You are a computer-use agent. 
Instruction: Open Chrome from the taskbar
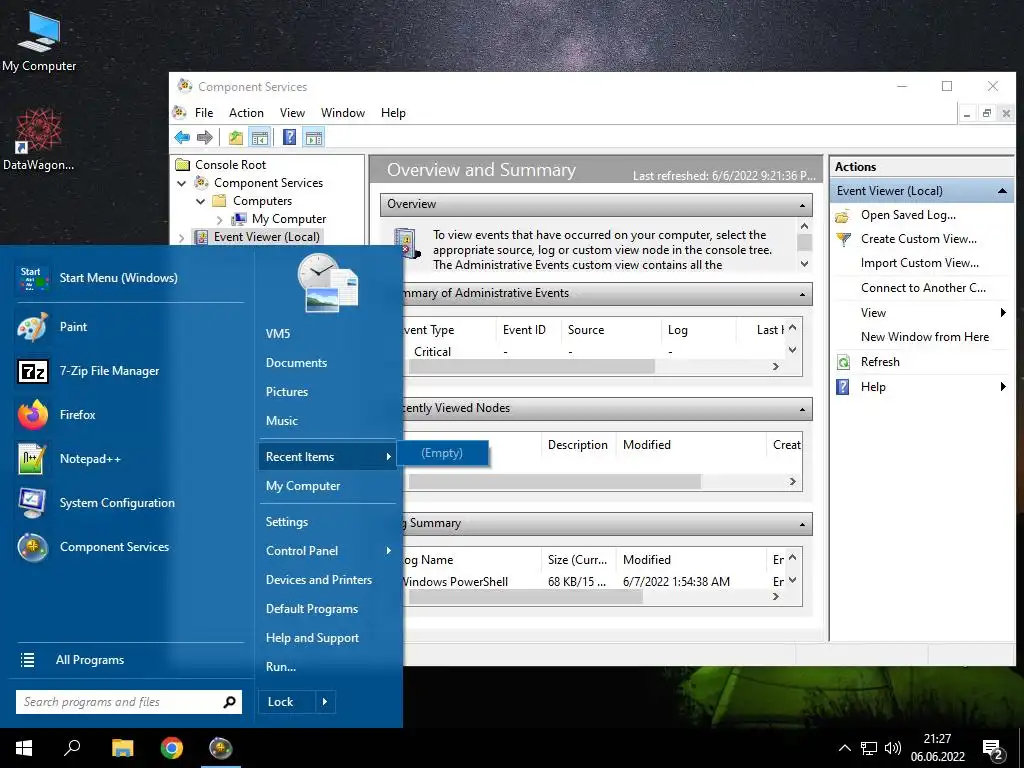pyautogui.click(x=172, y=748)
